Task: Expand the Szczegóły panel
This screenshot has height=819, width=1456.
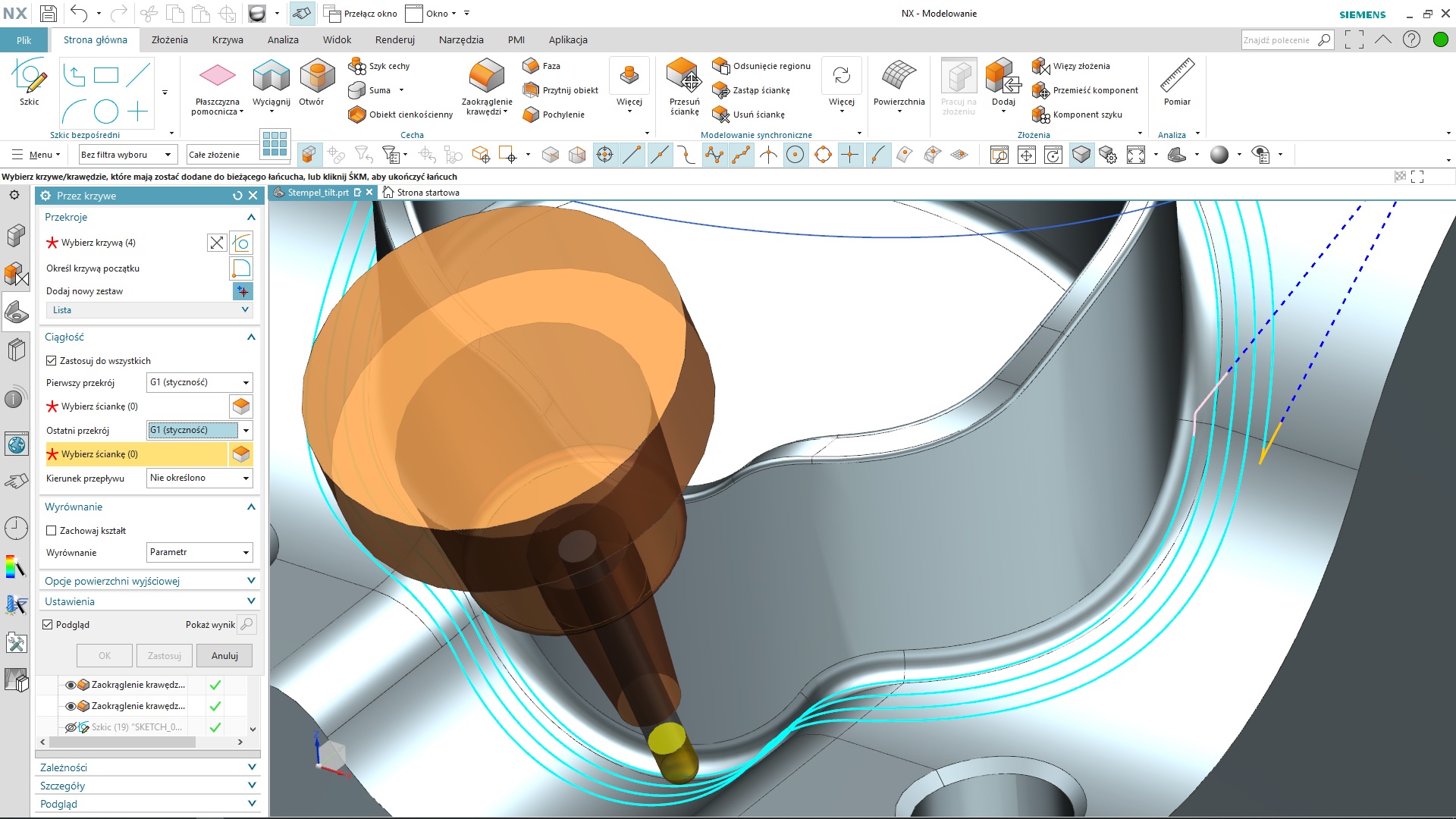Action: click(148, 786)
